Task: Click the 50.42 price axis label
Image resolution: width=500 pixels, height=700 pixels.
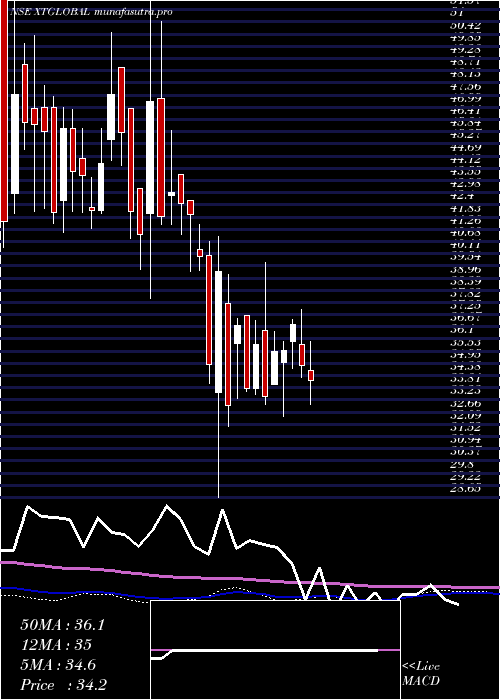Action: [465, 25]
